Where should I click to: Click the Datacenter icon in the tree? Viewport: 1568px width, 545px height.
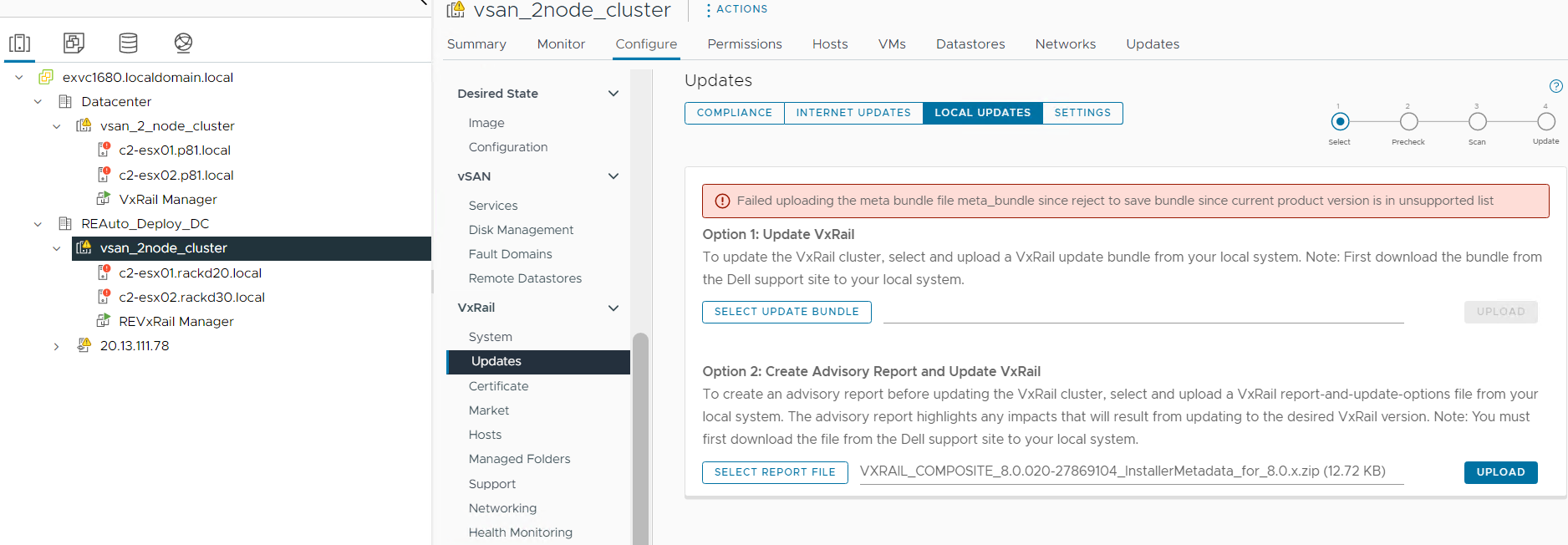[x=65, y=101]
